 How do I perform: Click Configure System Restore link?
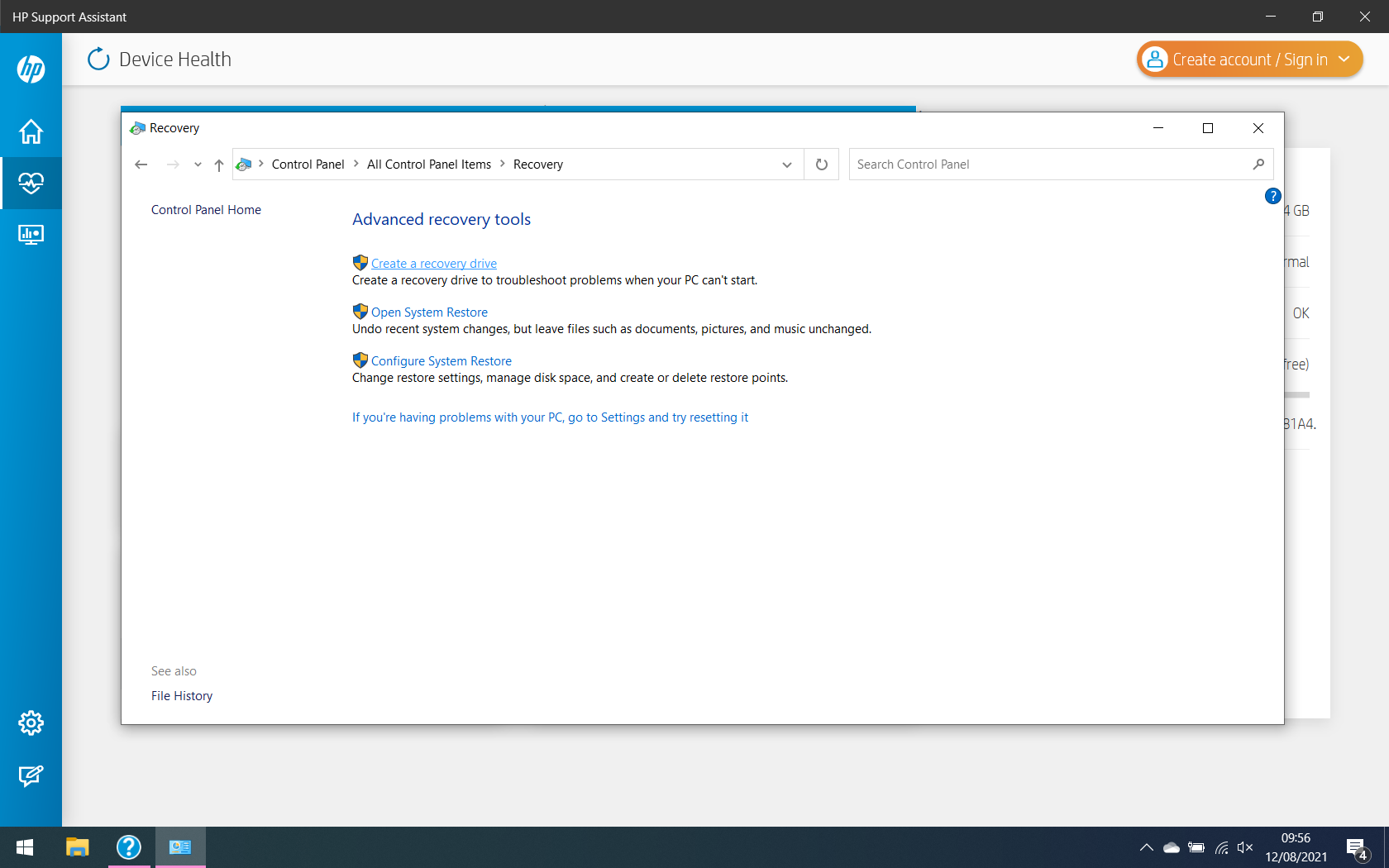442,361
